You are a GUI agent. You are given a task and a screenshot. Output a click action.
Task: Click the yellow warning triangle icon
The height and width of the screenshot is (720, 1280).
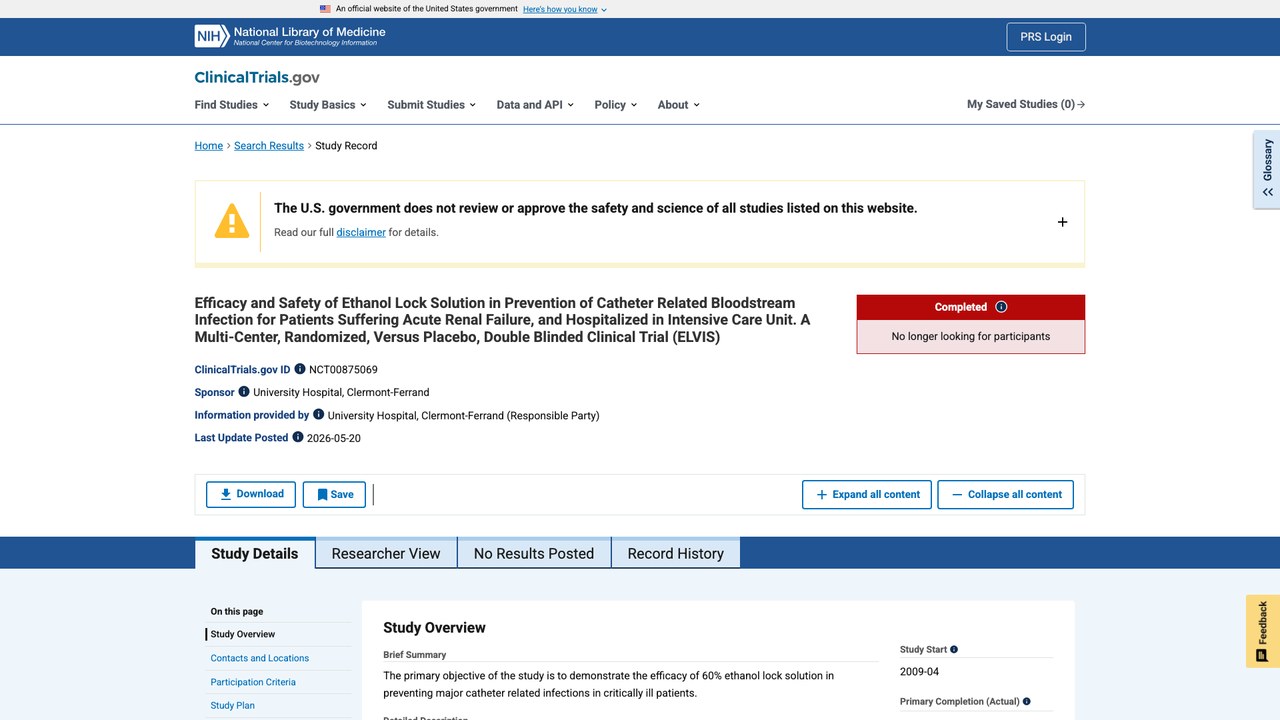[232, 221]
